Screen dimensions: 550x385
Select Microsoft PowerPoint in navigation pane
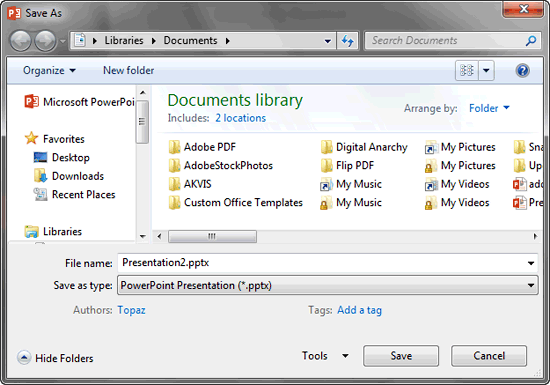(x=80, y=102)
